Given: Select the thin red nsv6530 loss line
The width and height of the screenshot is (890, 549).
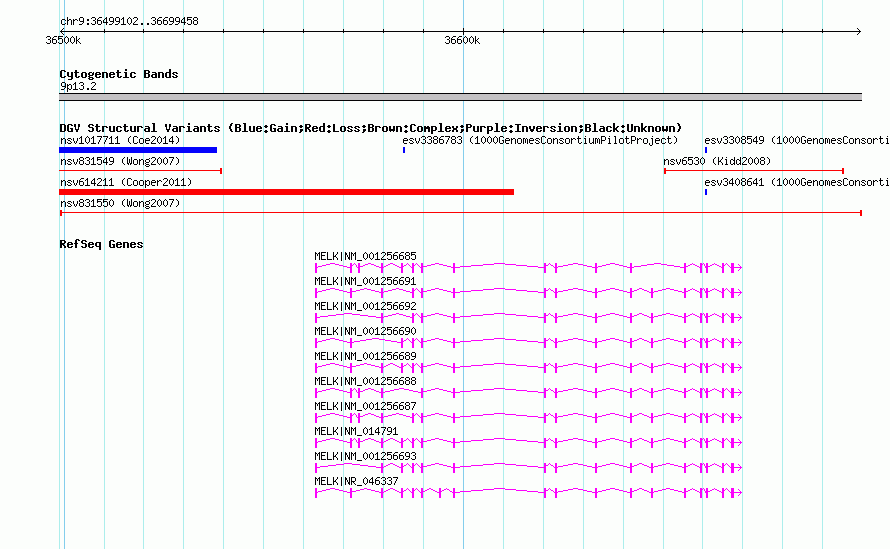Looking at the screenshot, I should coord(754,171).
